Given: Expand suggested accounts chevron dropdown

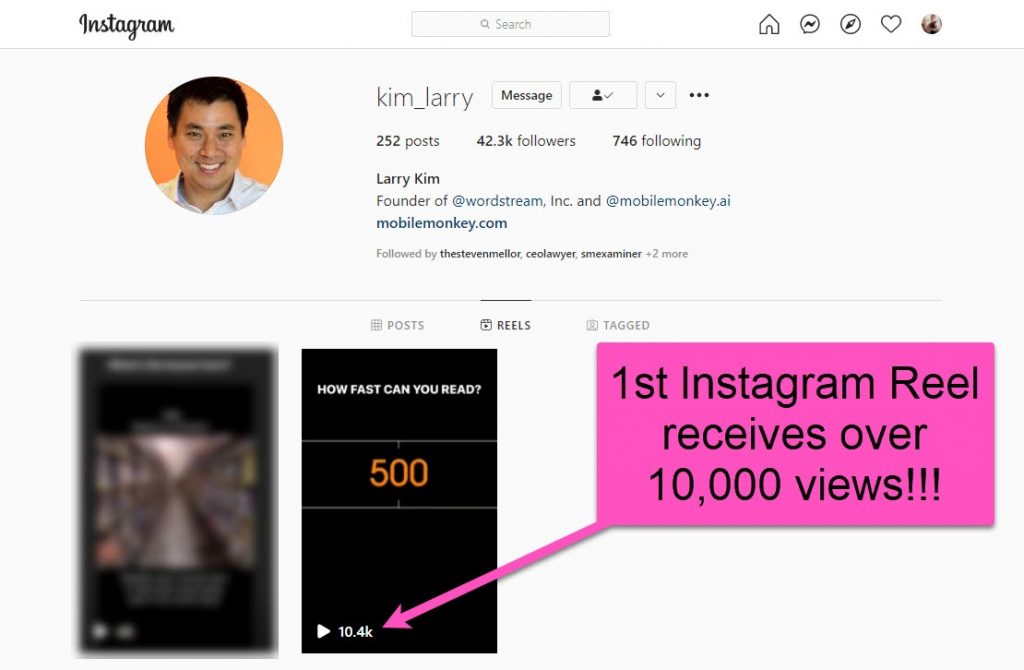Looking at the screenshot, I should 660,96.
